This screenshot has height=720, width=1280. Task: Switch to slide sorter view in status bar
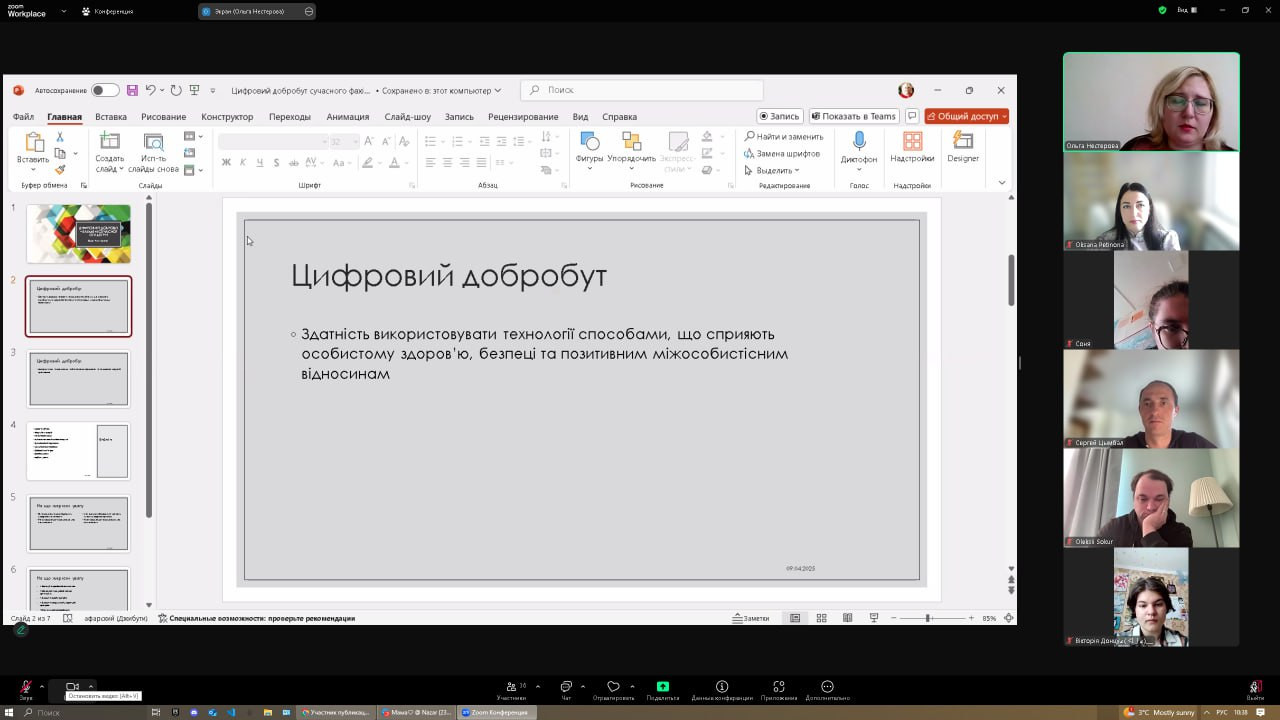point(821,618)
